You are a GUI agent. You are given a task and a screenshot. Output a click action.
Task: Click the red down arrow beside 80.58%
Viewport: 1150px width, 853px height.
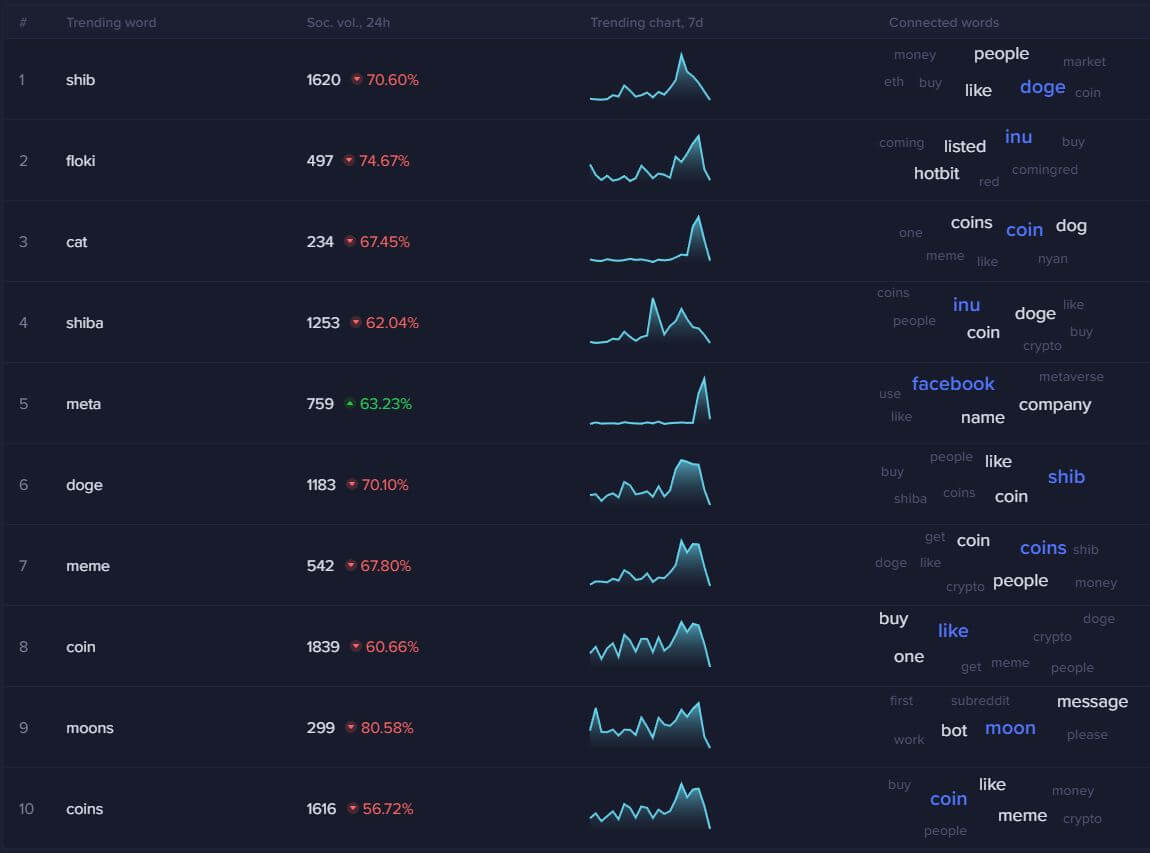351,728
